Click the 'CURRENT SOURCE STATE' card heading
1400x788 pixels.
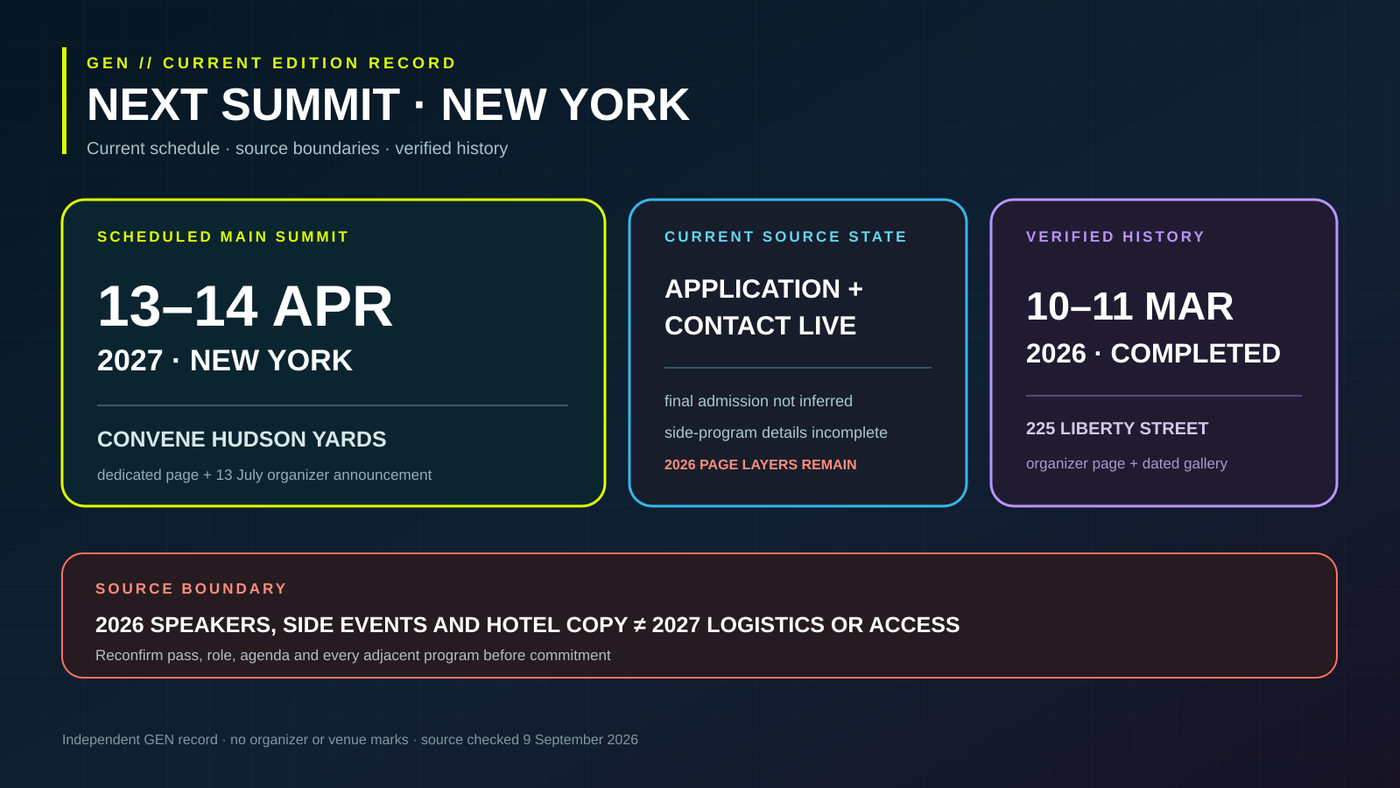[x=786, y=237]
